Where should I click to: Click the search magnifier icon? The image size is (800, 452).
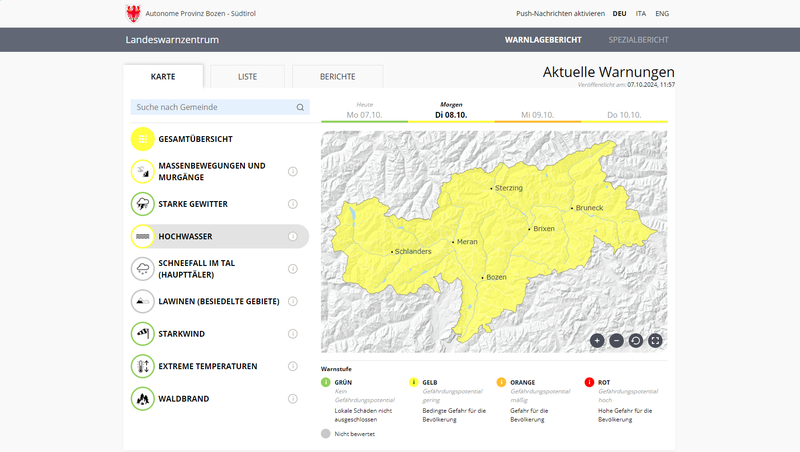300,107
